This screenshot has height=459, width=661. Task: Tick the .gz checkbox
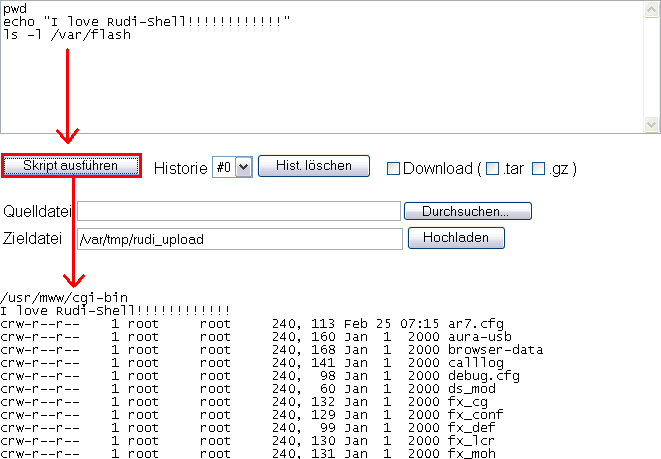coord(539,168)
